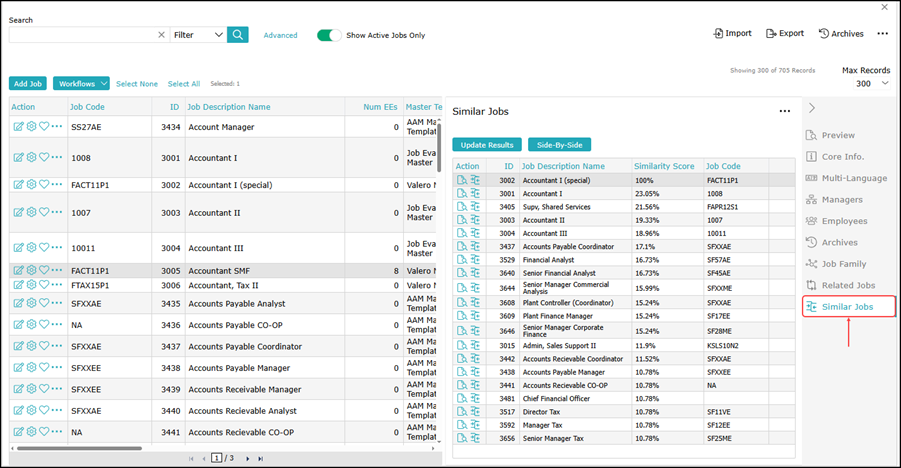
Task: Toggle Show Active Jobs Only switch
Action: click(x=329, y=35)
